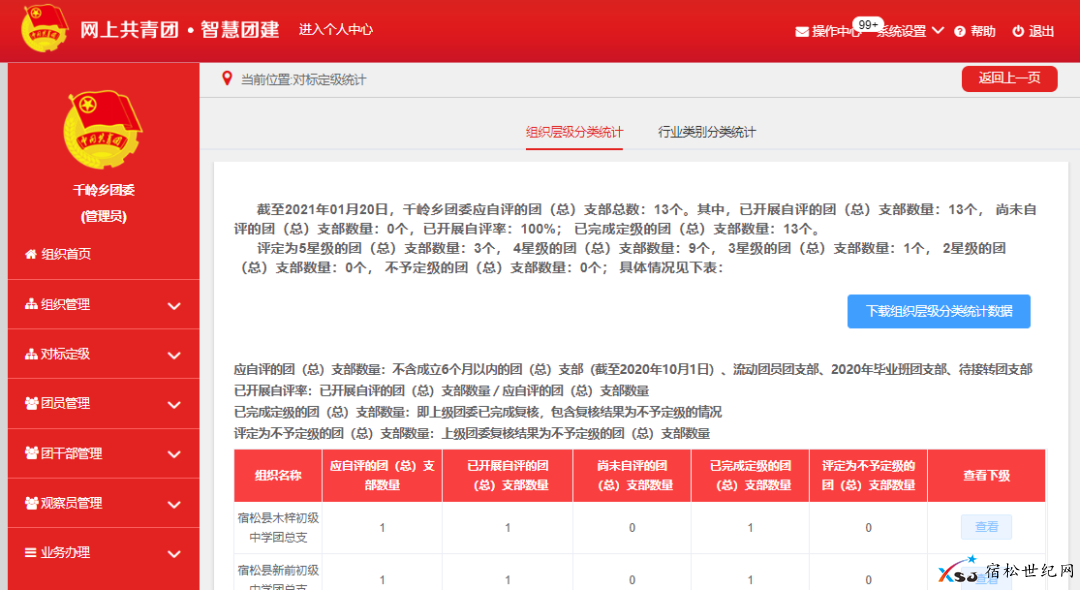Click the 当前位置:对标定级统计 breadcrumb text
This screenshot has width=1080, height=590.
point(303,80)
